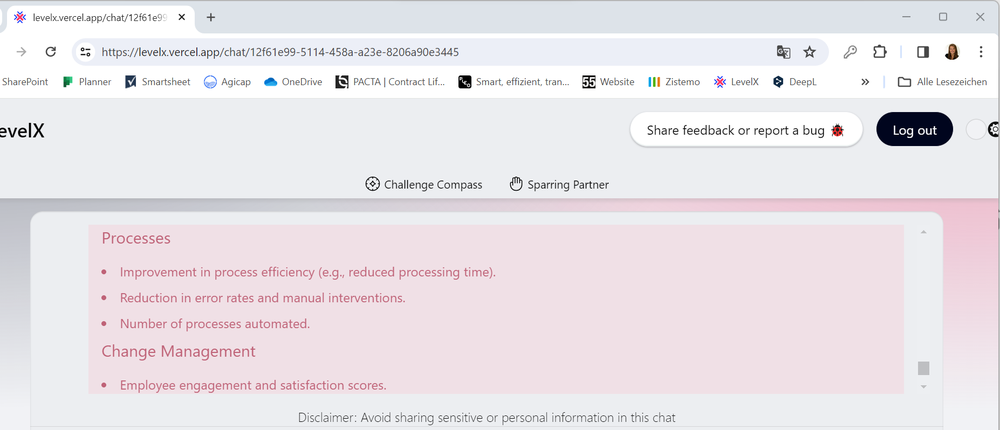The width and height of the screenshot is (1000, 430).
Task: Reload the page with the refresh icon
Action: click(x=51, y=52)
